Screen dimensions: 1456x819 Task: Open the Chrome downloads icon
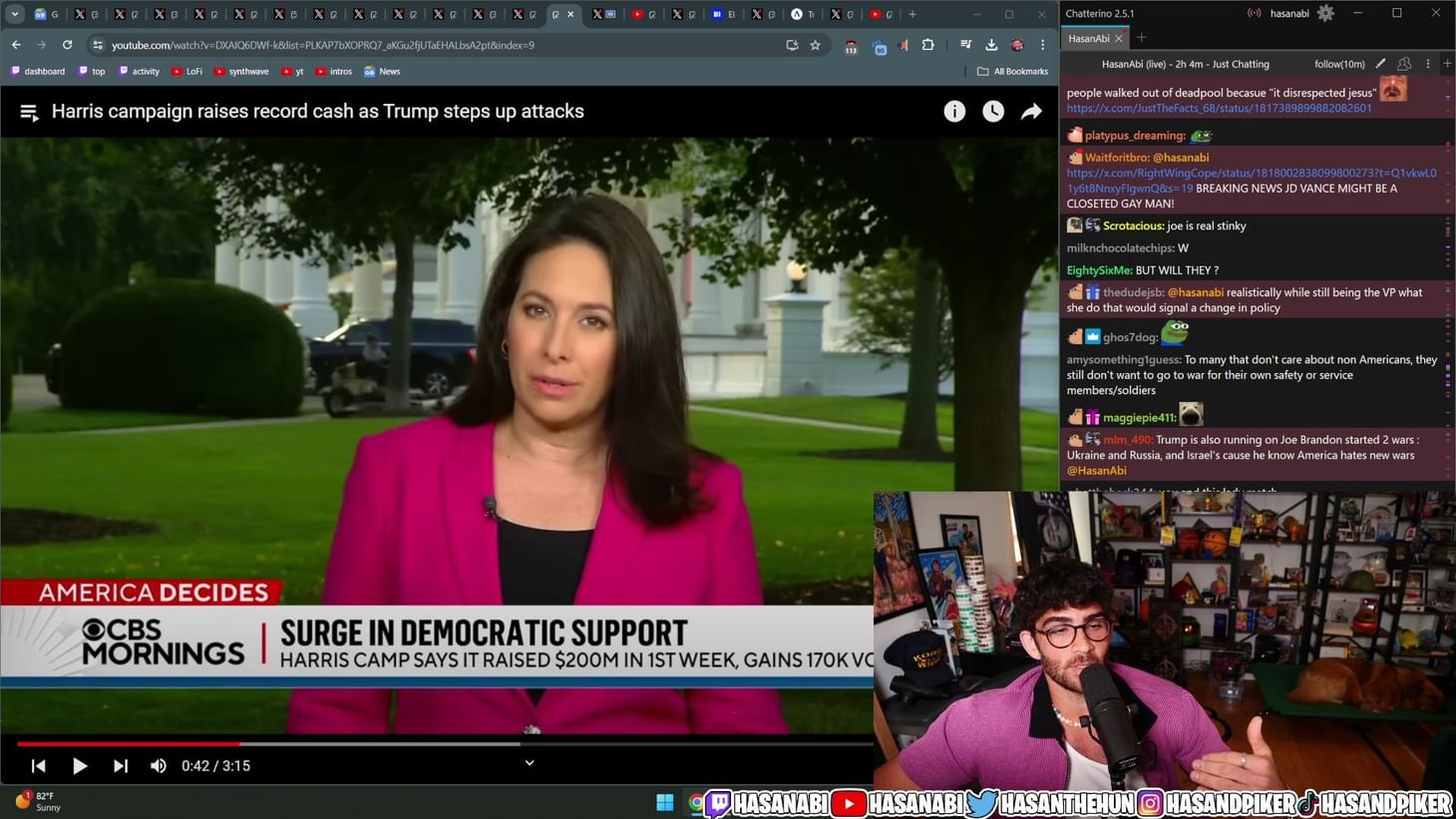[991, 45]
